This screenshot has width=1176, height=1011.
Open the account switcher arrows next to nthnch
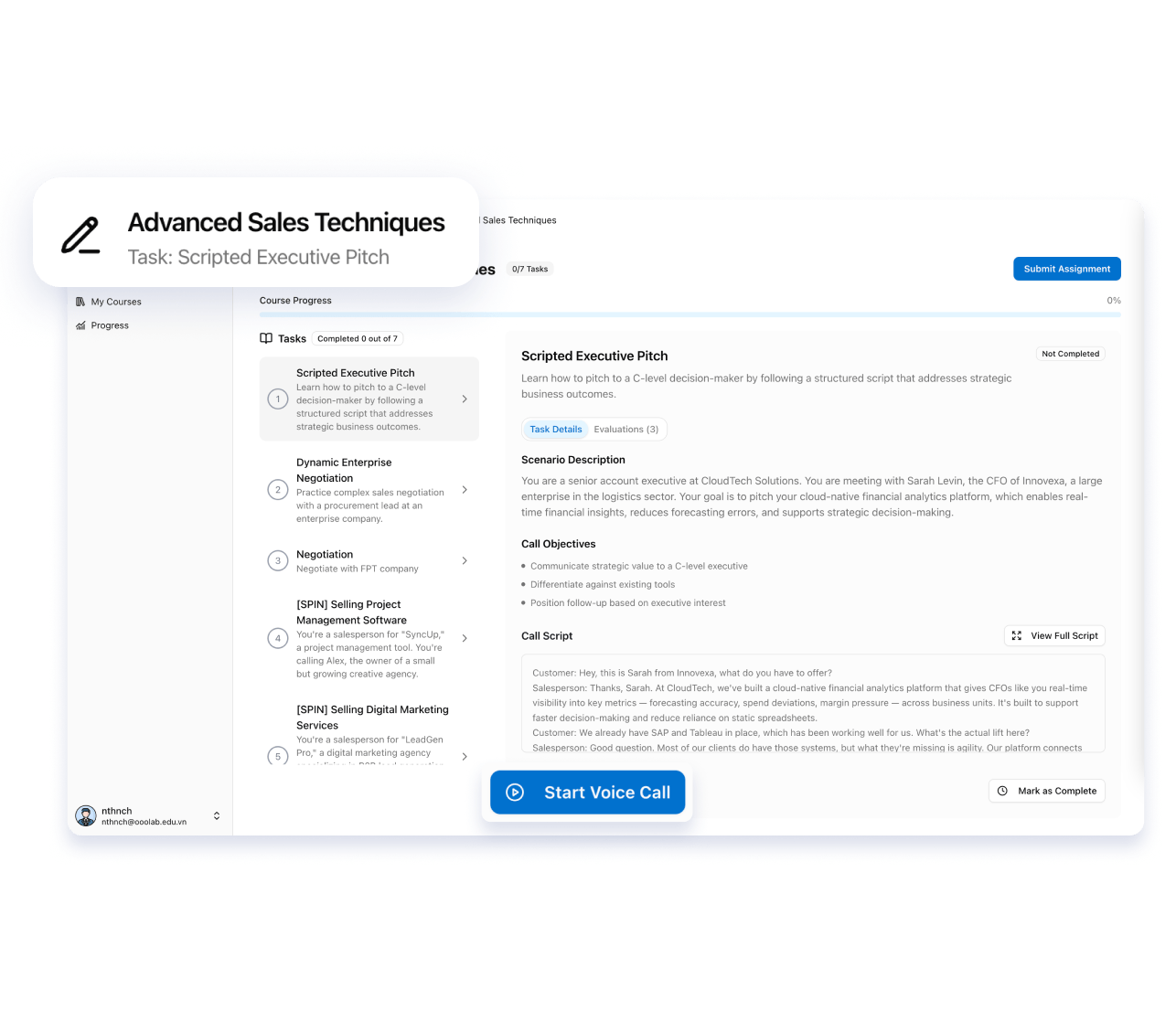(217, 816)
